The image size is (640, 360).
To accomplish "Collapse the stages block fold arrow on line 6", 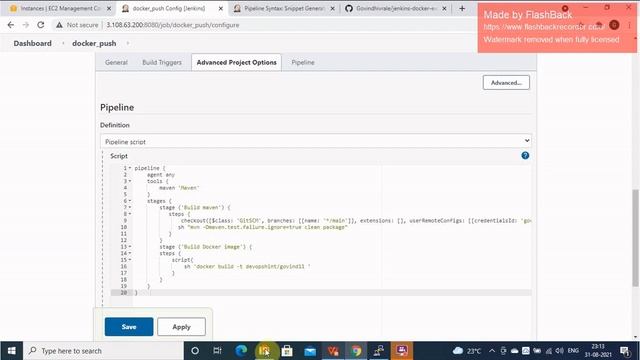I will click(130, 201).
